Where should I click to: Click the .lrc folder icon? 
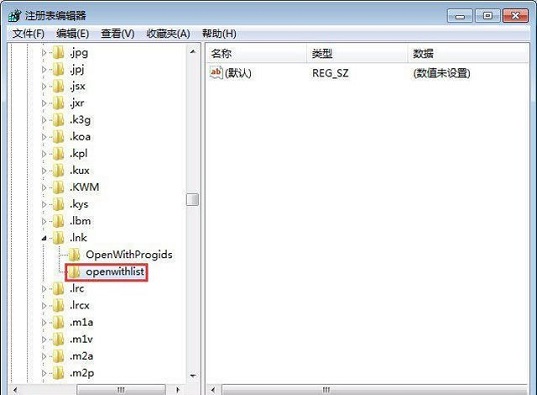[58, 288]
